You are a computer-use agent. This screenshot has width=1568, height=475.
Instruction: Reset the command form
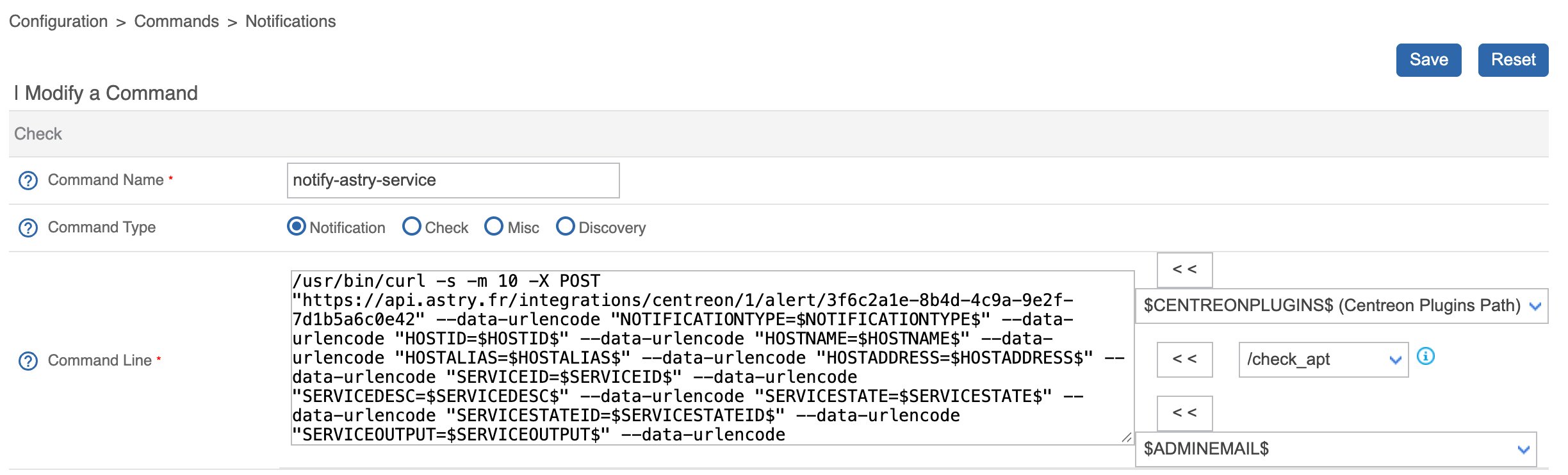coord(1513,60)
